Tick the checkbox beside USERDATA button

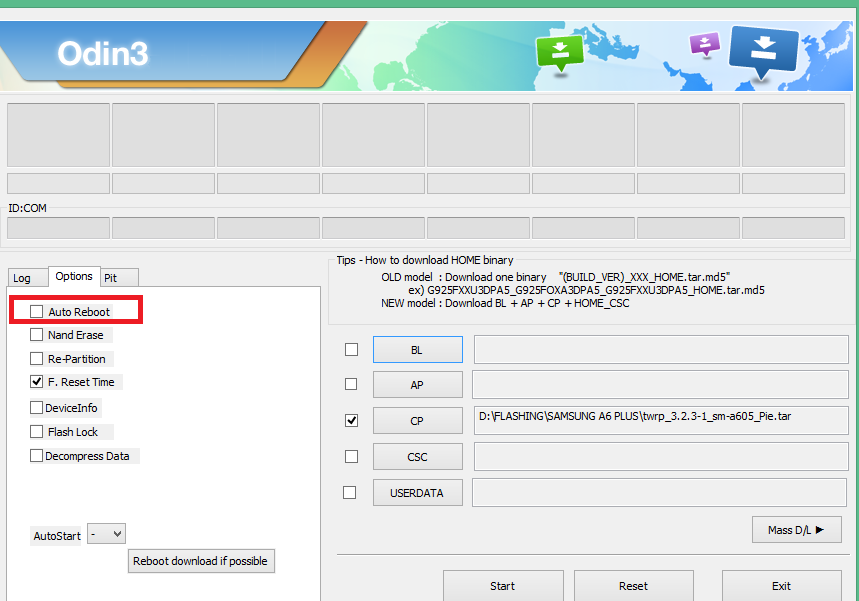[350, 493]
